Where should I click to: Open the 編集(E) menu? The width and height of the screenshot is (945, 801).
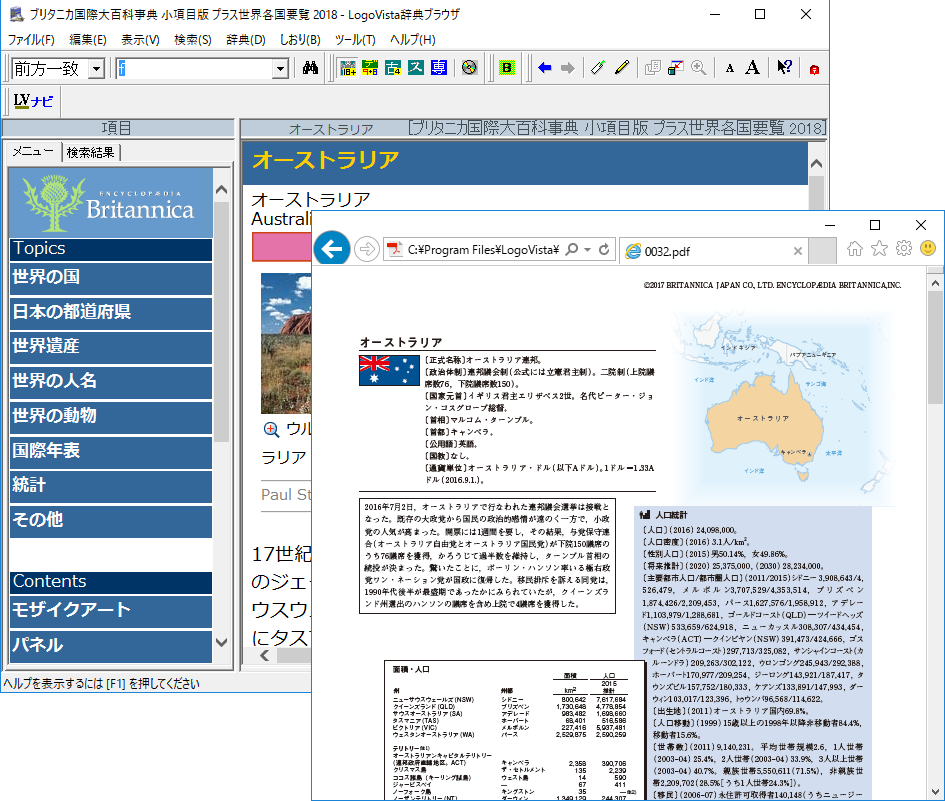point(88,40)
